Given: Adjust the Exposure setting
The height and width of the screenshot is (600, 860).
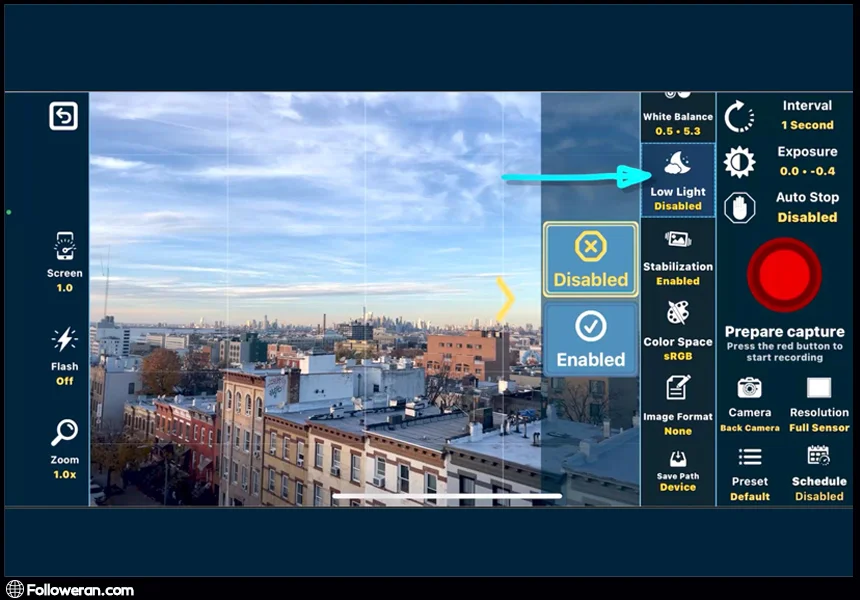Looking at the screenshot, I should [739, 162].
